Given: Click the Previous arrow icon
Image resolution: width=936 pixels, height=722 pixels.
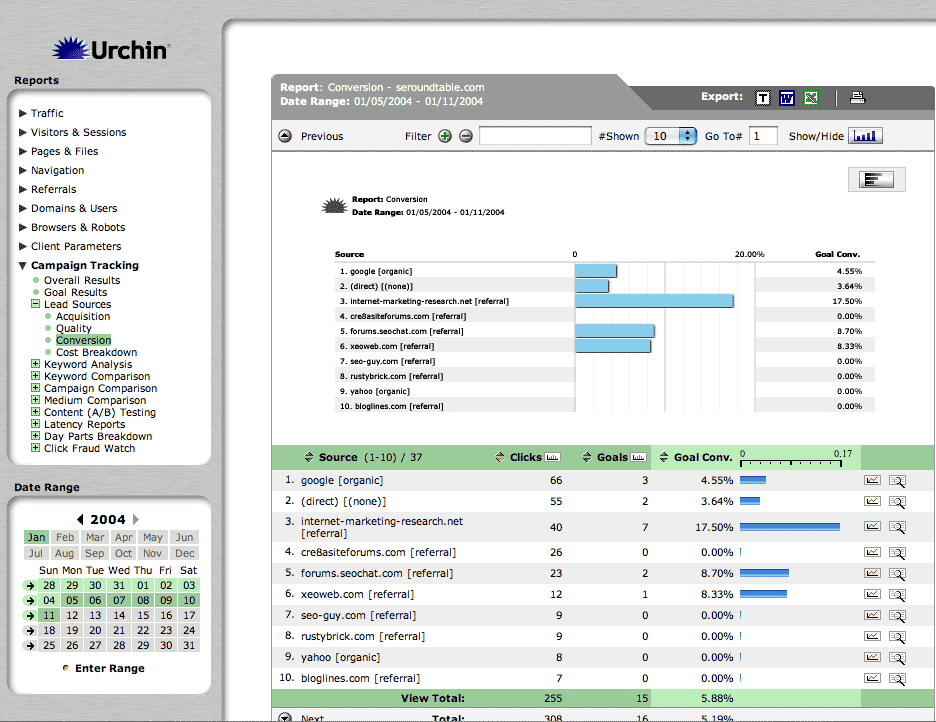Looking at the screenshot, I should point(285,136).
